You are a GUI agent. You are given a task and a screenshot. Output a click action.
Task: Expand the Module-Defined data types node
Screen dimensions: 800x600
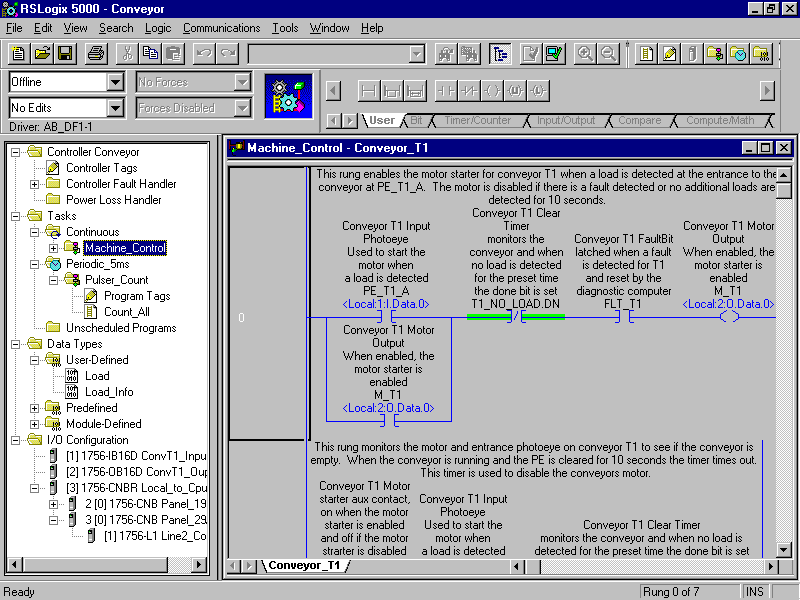(x=34, y=424)
